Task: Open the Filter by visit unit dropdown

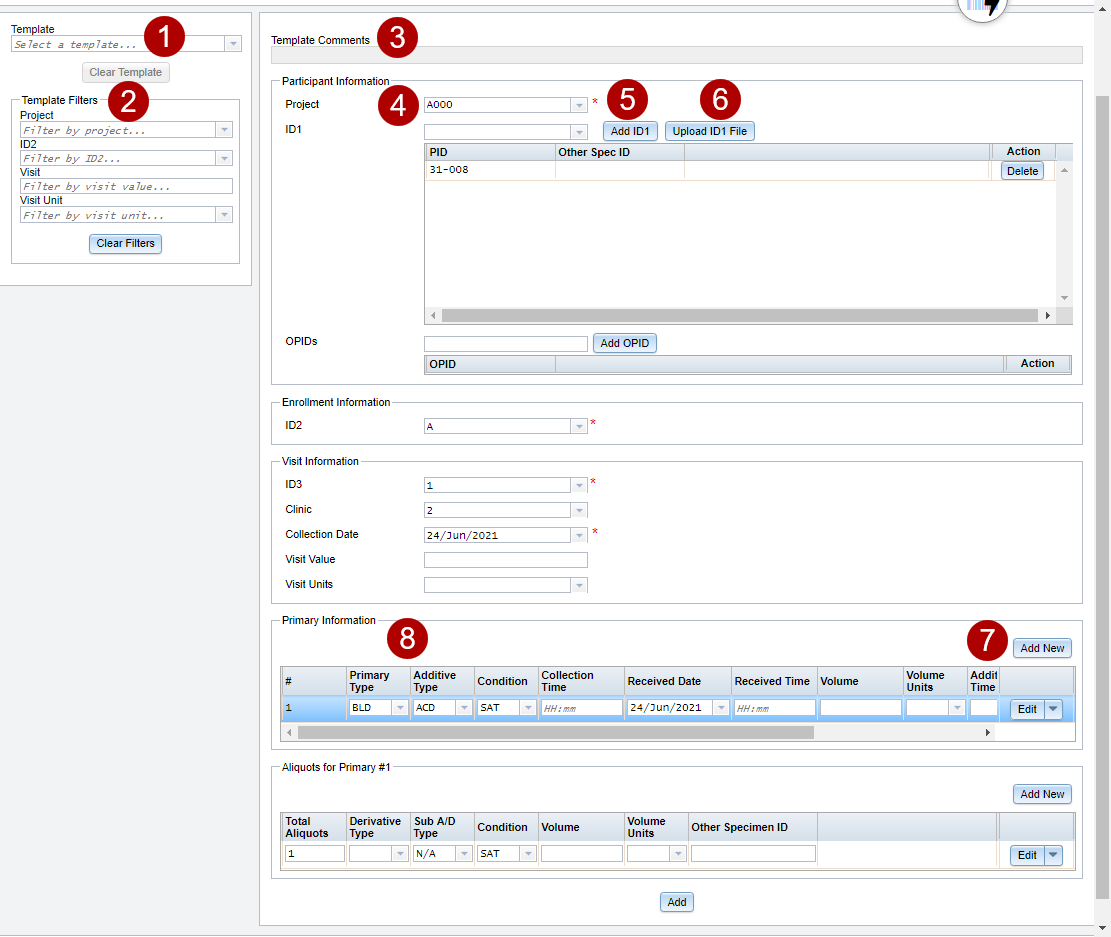Action: point(224,215)
